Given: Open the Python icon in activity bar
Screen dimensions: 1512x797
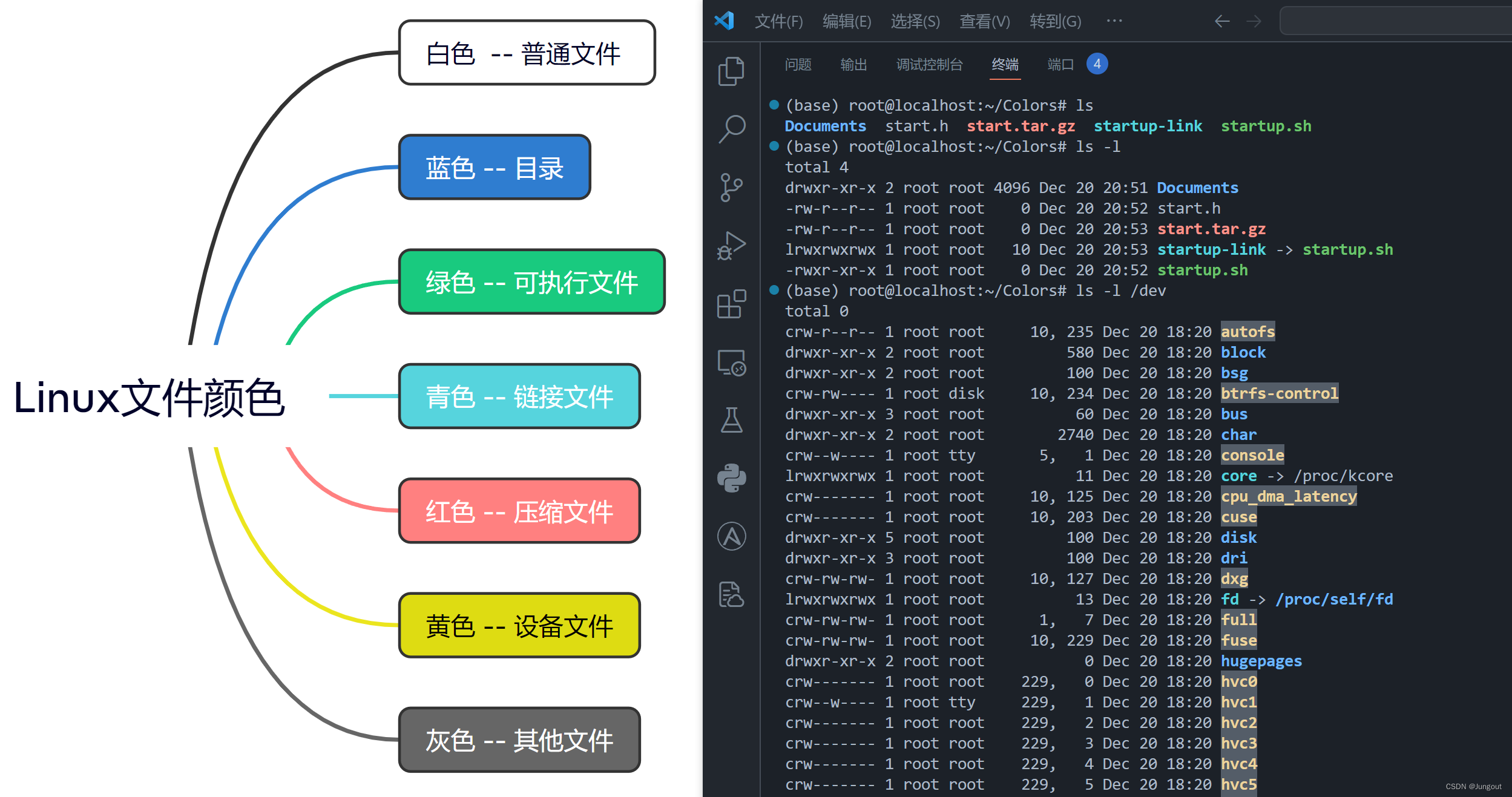Looking at the screenshot, I should pyautogui.click(x=731, y=477).
